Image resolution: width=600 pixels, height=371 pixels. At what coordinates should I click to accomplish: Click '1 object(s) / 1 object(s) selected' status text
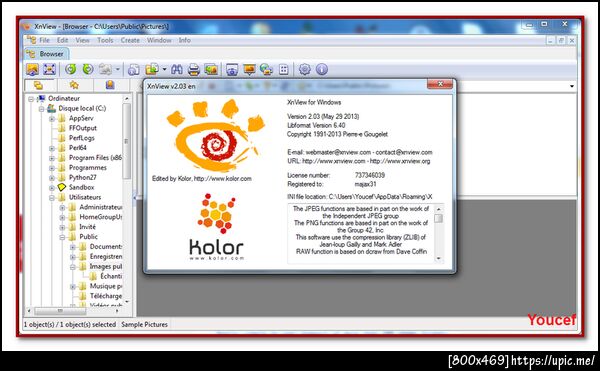(70, 325)
